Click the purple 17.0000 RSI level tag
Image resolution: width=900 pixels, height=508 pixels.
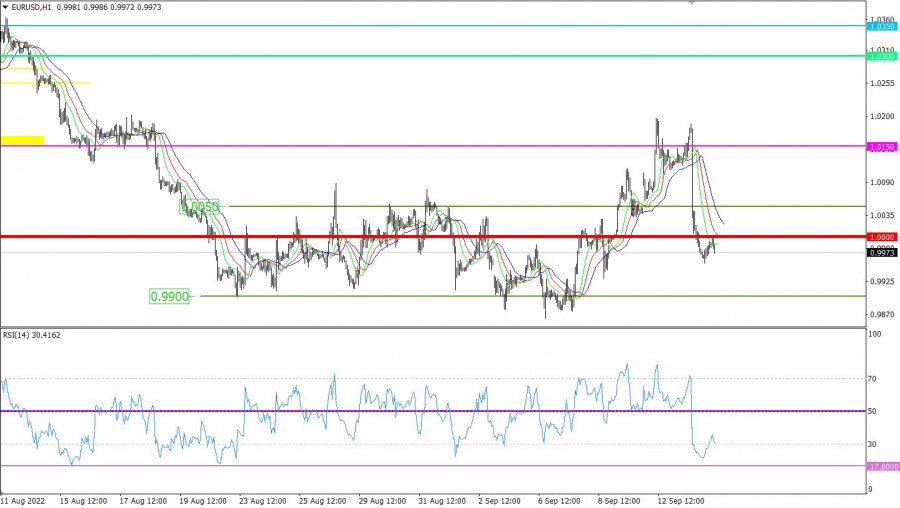pos(881,466)
